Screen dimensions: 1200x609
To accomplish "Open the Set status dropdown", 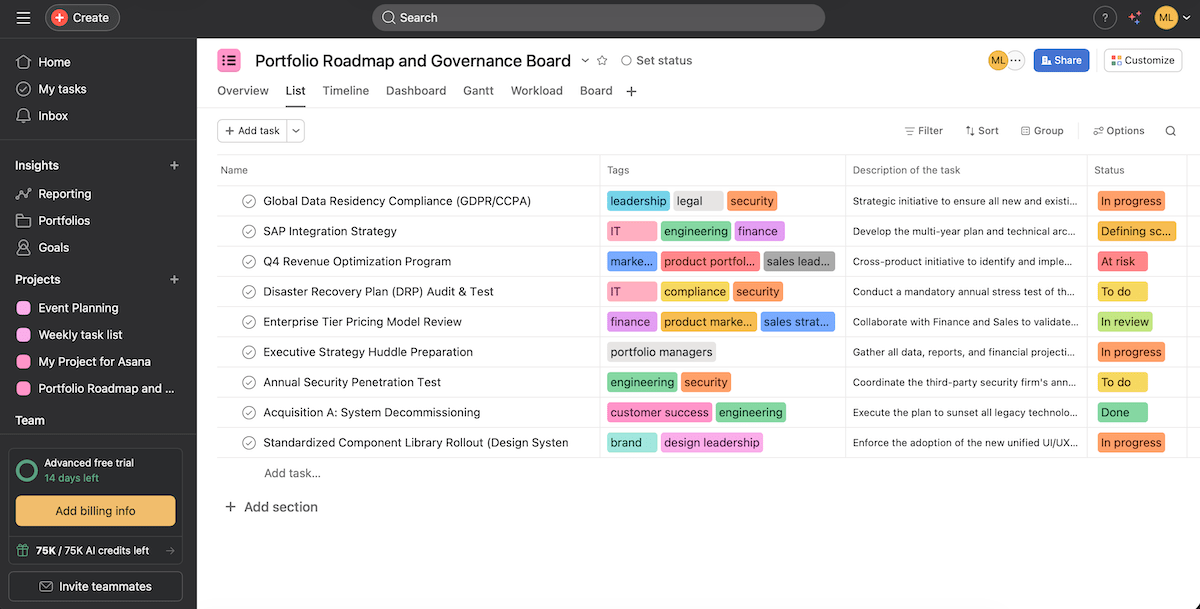I will click(x=657, y=60).
